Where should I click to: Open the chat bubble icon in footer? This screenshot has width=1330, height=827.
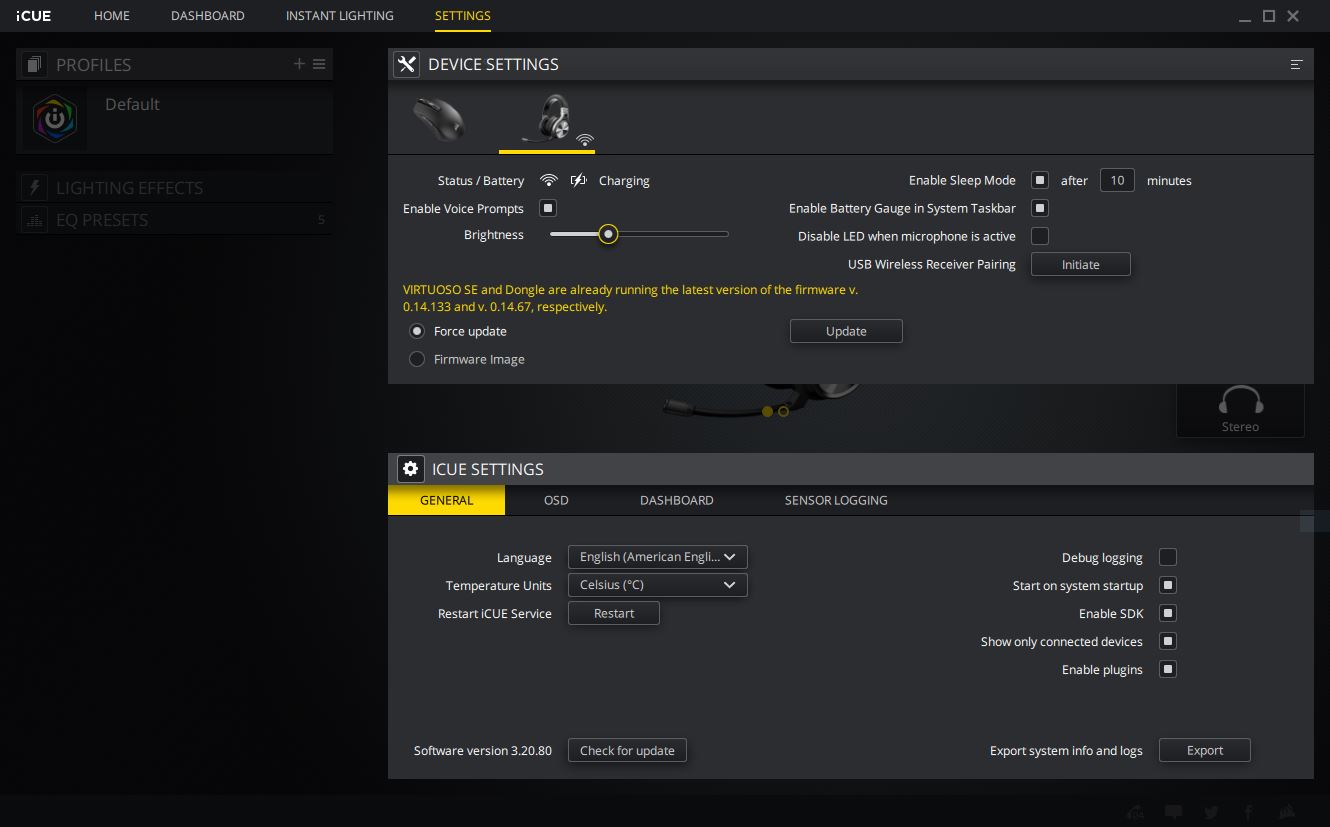(1174, 812)
